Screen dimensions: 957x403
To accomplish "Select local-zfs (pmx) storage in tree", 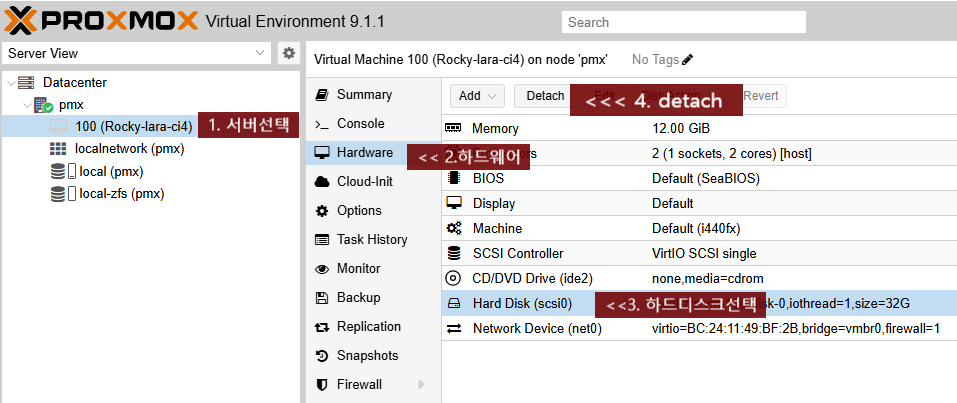I will coord(121,194).
